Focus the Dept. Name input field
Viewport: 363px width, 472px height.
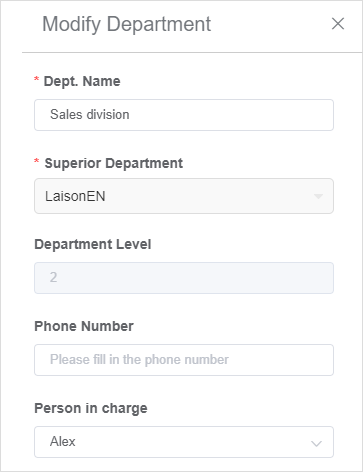coord(184,115)
